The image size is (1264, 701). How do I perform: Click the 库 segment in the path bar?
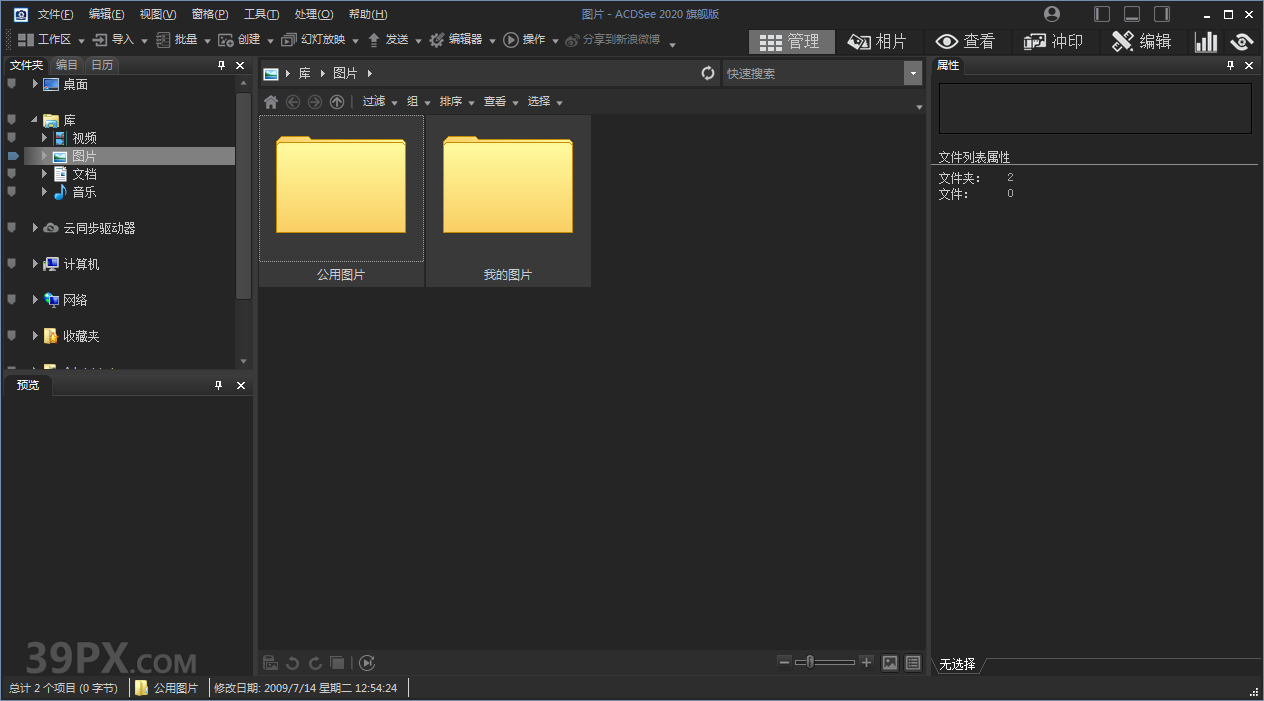pos(305,73)
